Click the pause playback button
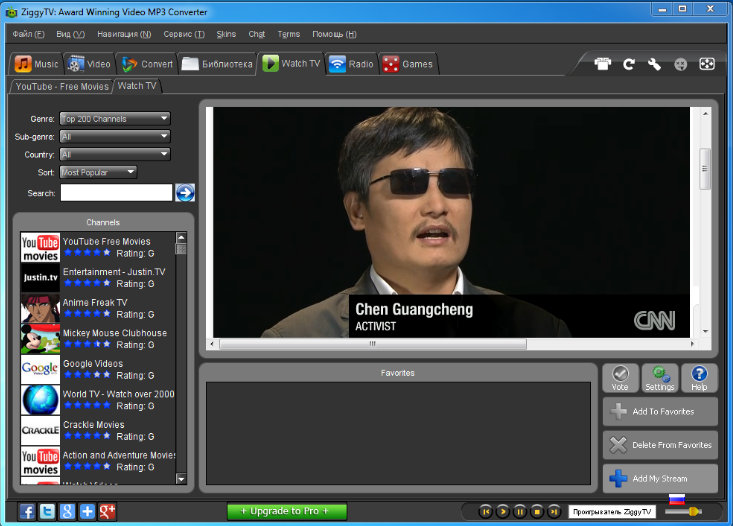The height and width of the screenshot is (526, 733). [x=520, y=512]
